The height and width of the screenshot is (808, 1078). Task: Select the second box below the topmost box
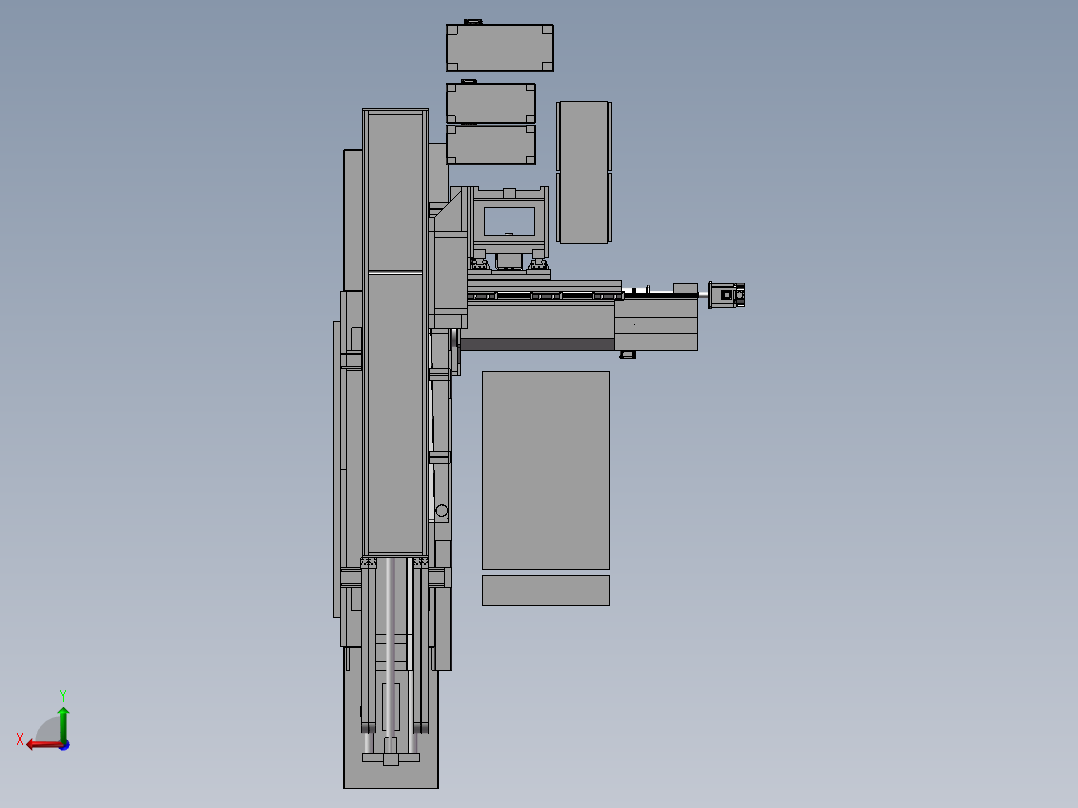(491, 104)
